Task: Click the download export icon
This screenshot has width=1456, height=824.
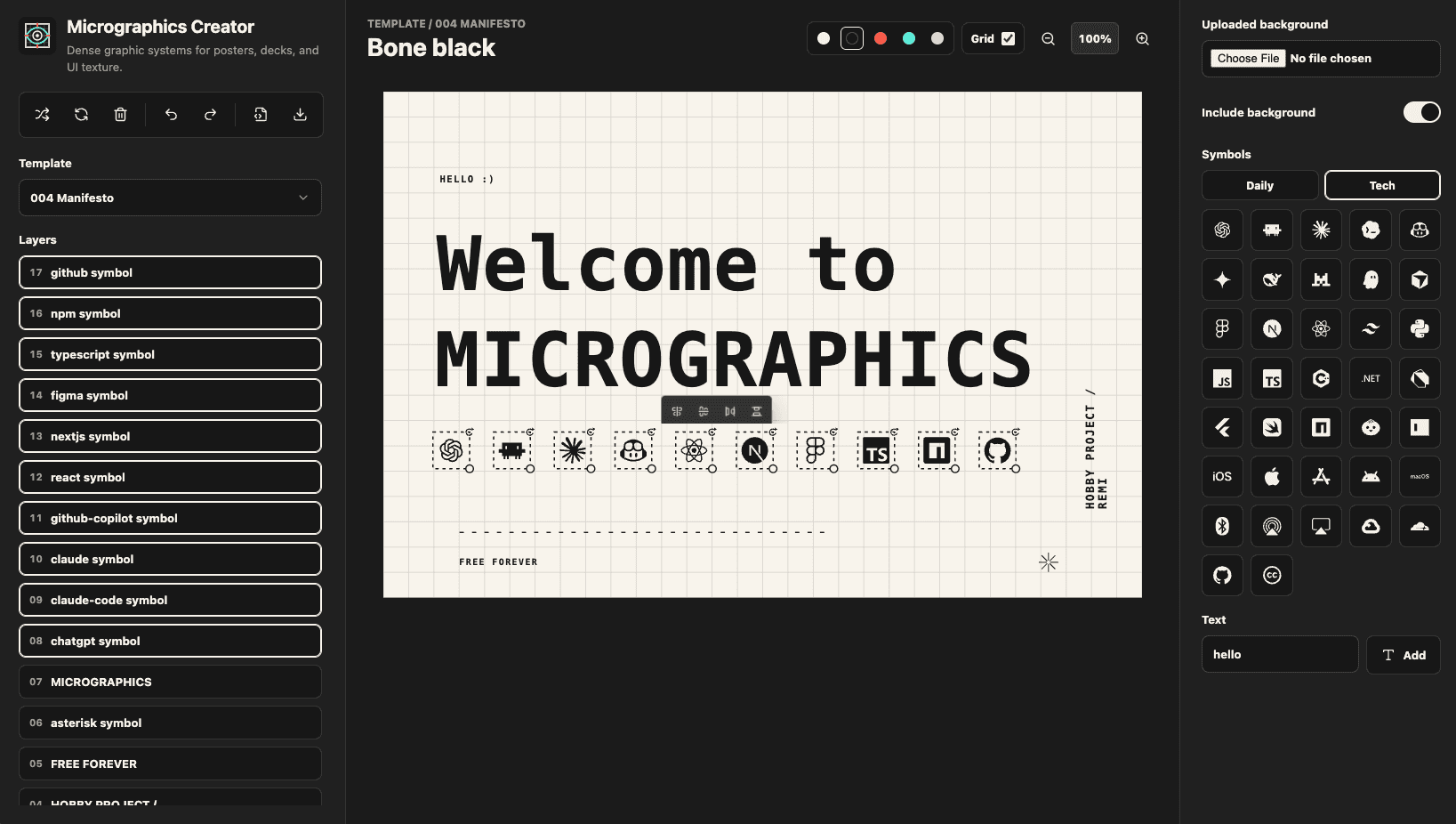Action: click(x=301, y=115)
